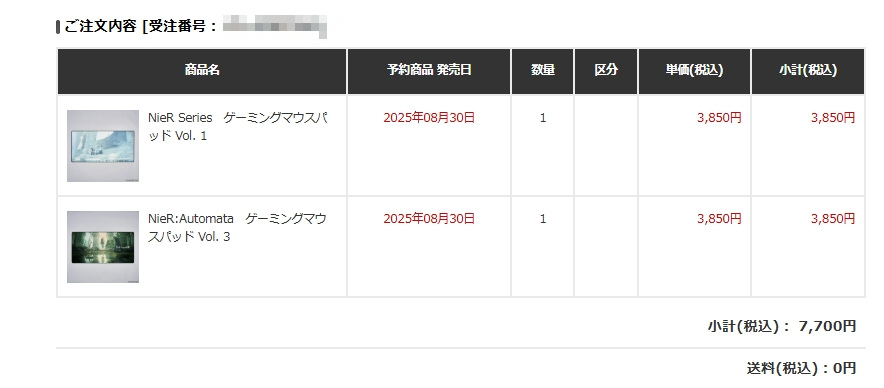Viewport: 884px width, 388px height.
Task: Click the row subtotal 3,850円 for NieR:Automata
Action: pyautogui.click(x=833, y=219)
